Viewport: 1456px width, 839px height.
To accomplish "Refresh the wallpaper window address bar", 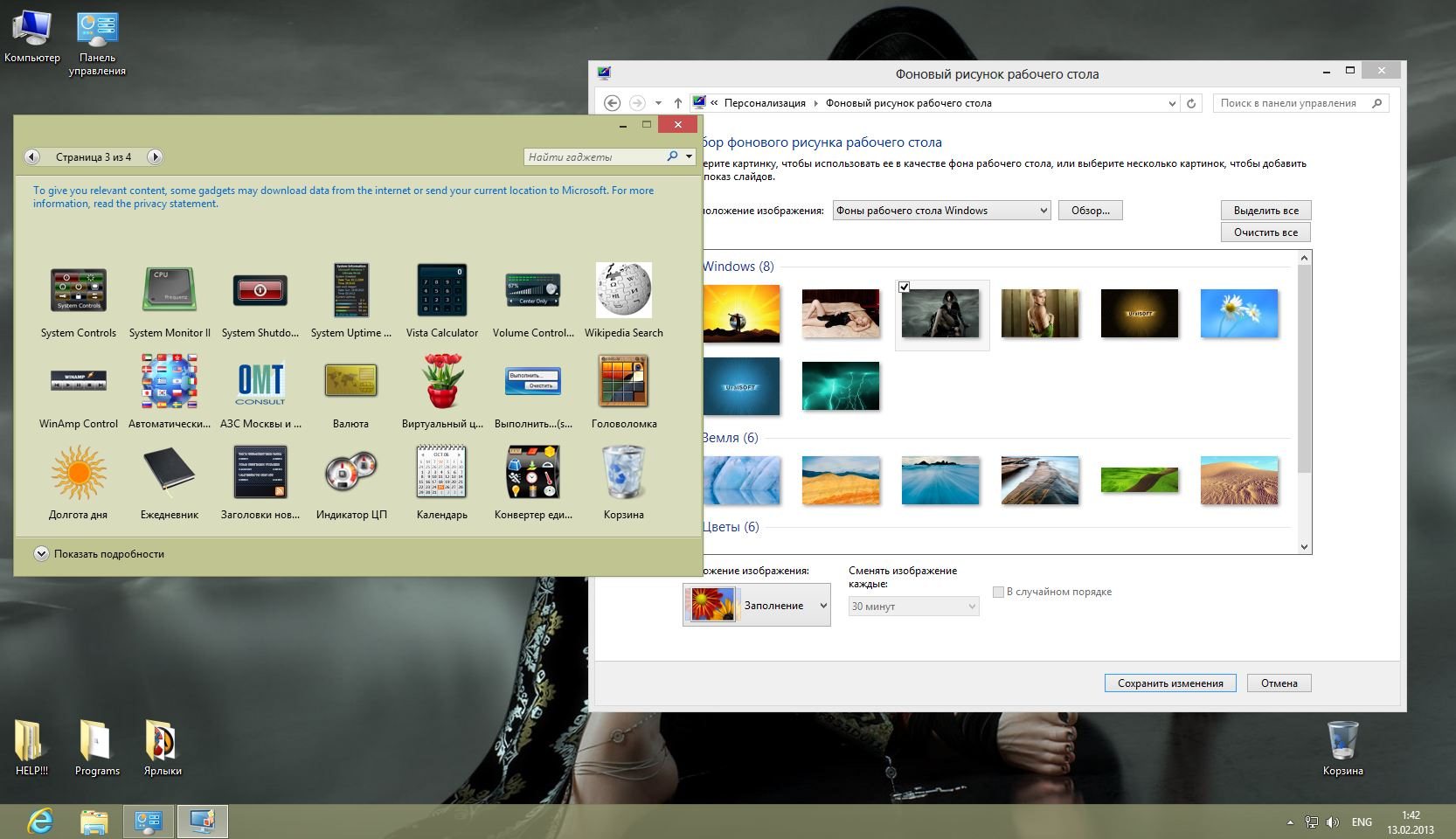I will [x=1191, y=103].
